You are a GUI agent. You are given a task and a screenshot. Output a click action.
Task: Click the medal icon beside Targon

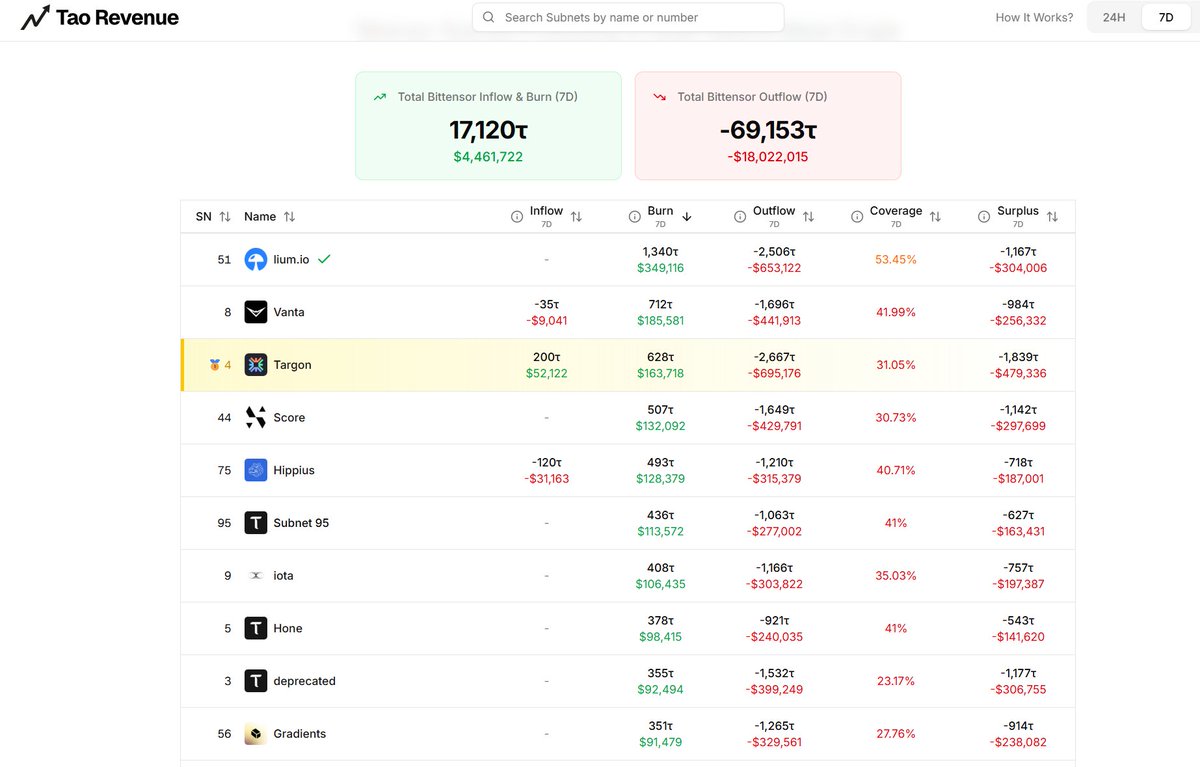click(x=214, y=365)
